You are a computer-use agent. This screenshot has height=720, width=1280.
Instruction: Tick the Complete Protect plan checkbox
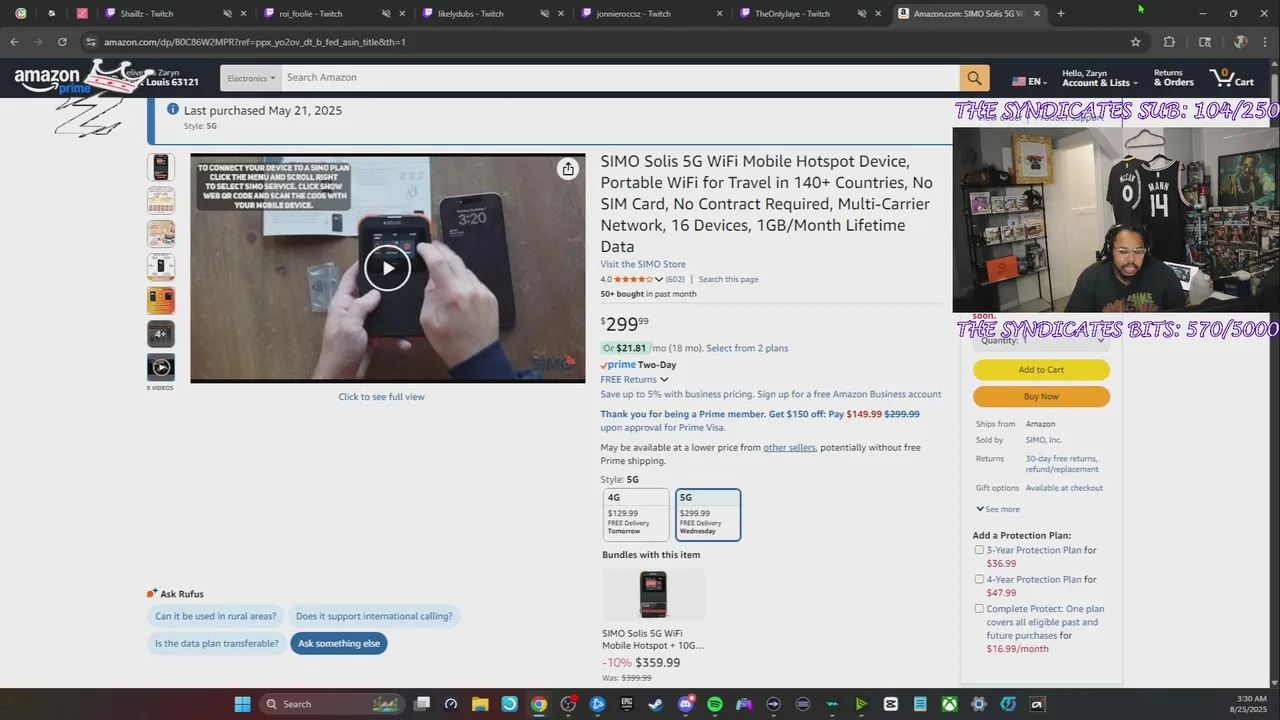(x=979, y=608)
